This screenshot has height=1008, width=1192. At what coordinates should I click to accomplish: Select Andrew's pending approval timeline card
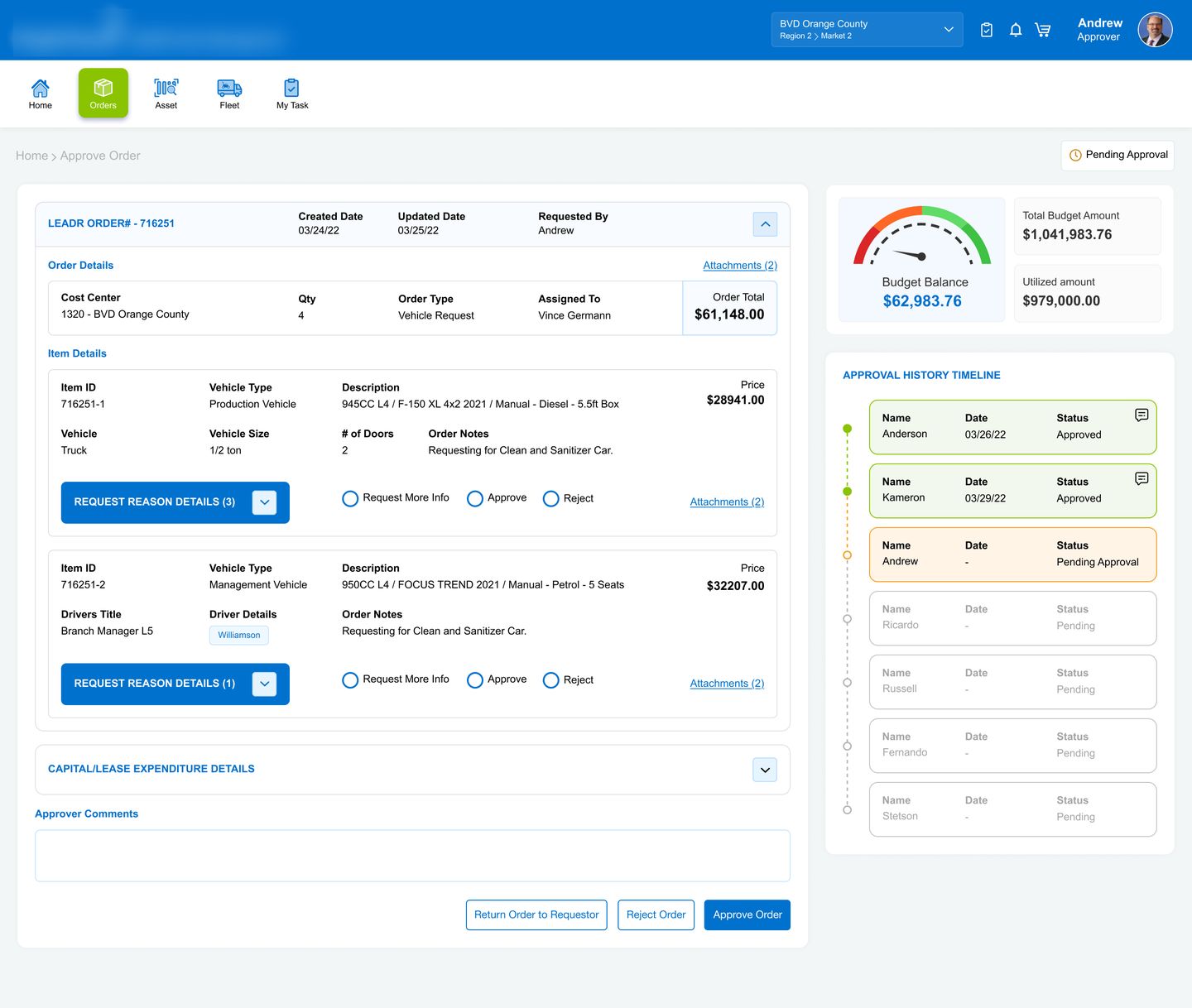tap(1012, 554)
